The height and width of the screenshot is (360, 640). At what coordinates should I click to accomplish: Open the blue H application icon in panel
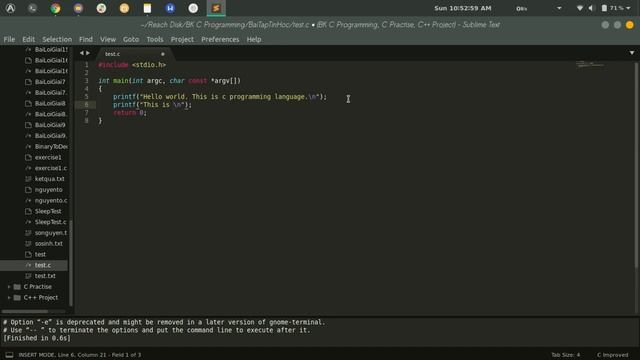click(x=170, y=8)
